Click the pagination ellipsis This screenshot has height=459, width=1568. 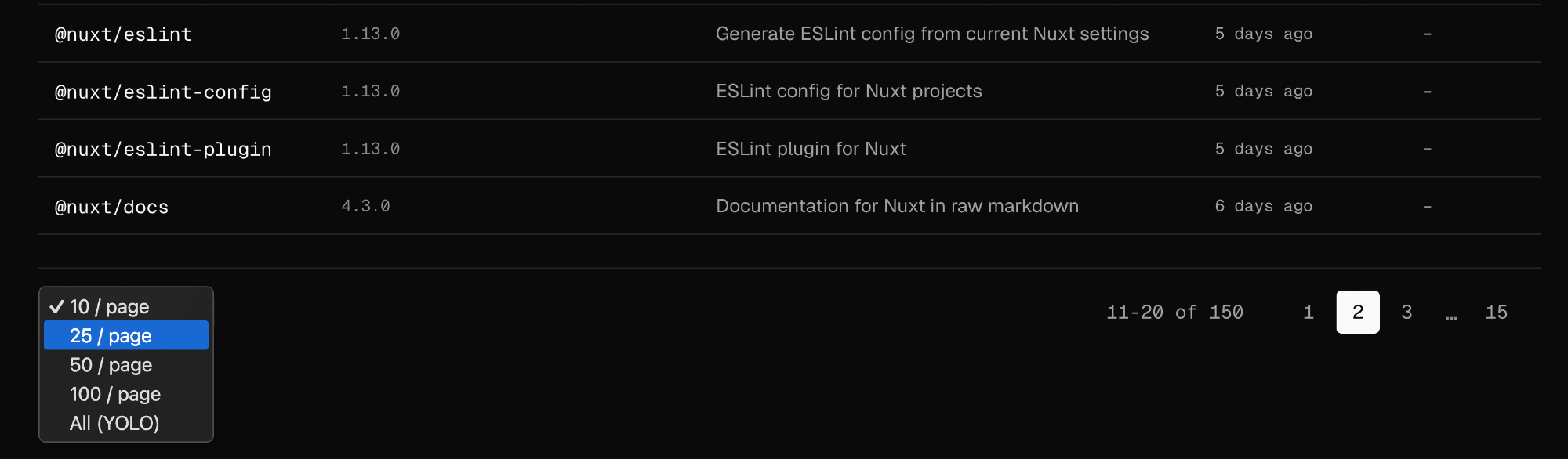1451,314
